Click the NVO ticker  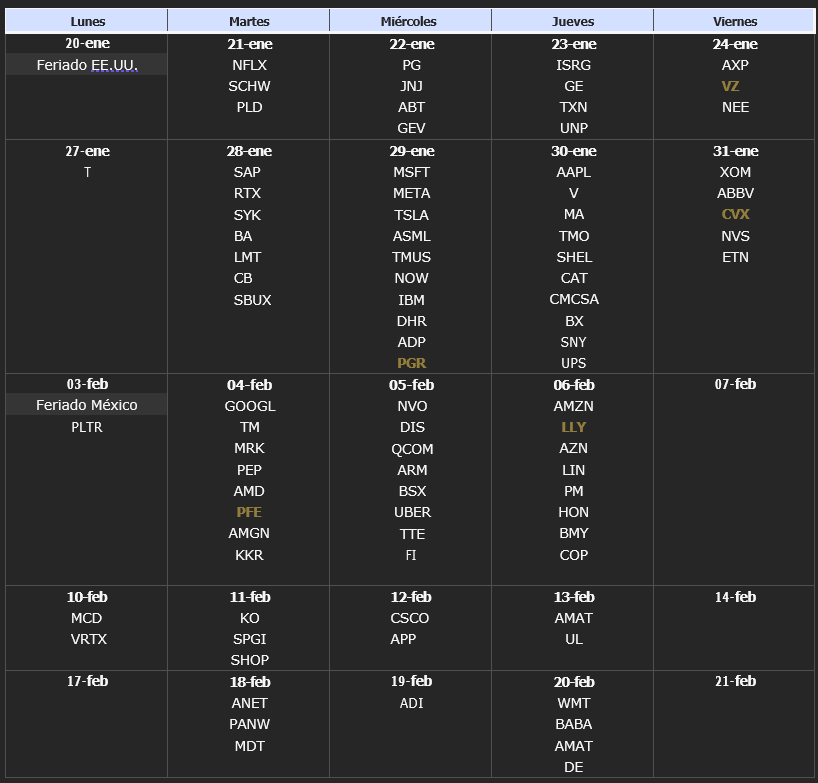point(412,406)
